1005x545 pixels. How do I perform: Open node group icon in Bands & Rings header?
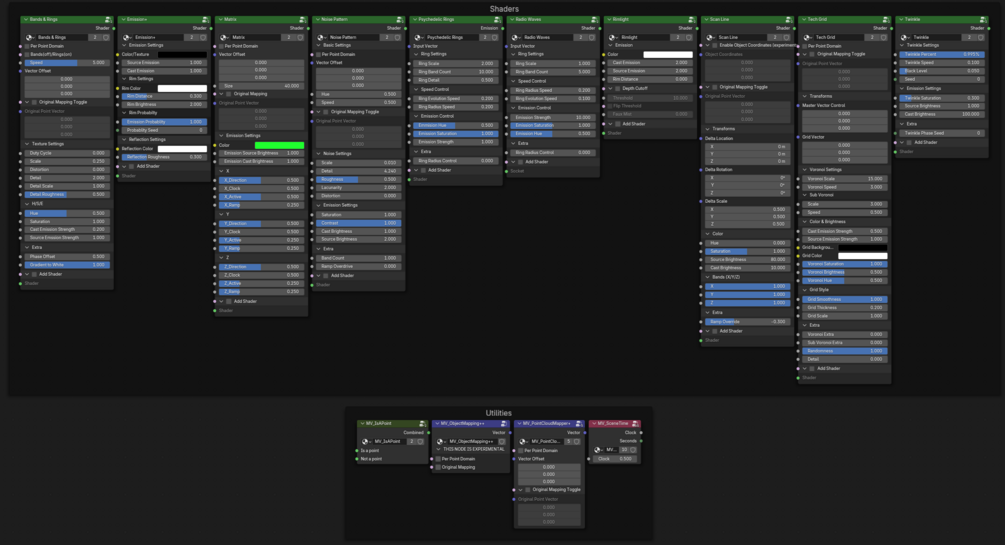click(x=108, y=20)
